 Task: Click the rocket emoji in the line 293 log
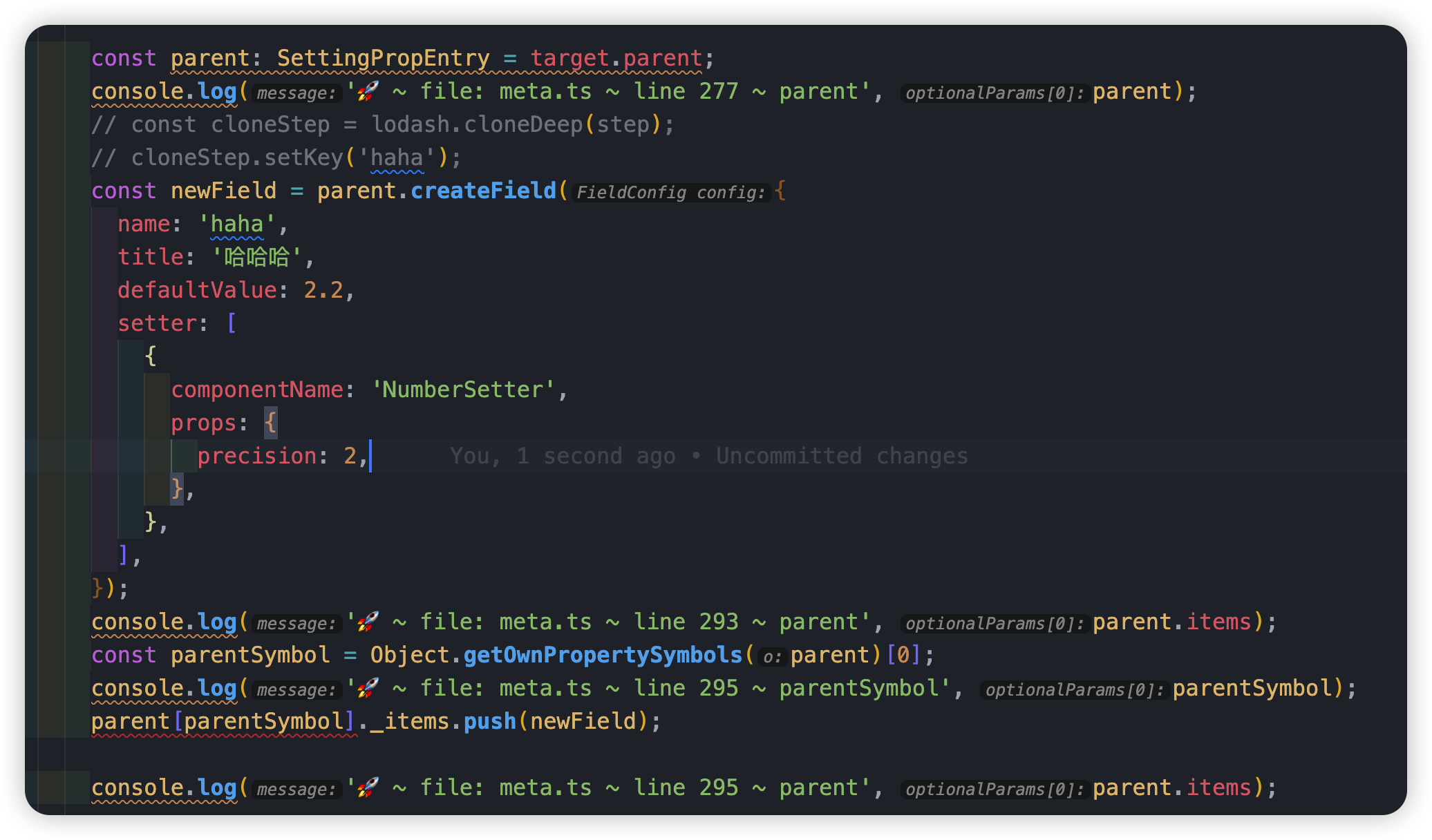pos(366,621)
